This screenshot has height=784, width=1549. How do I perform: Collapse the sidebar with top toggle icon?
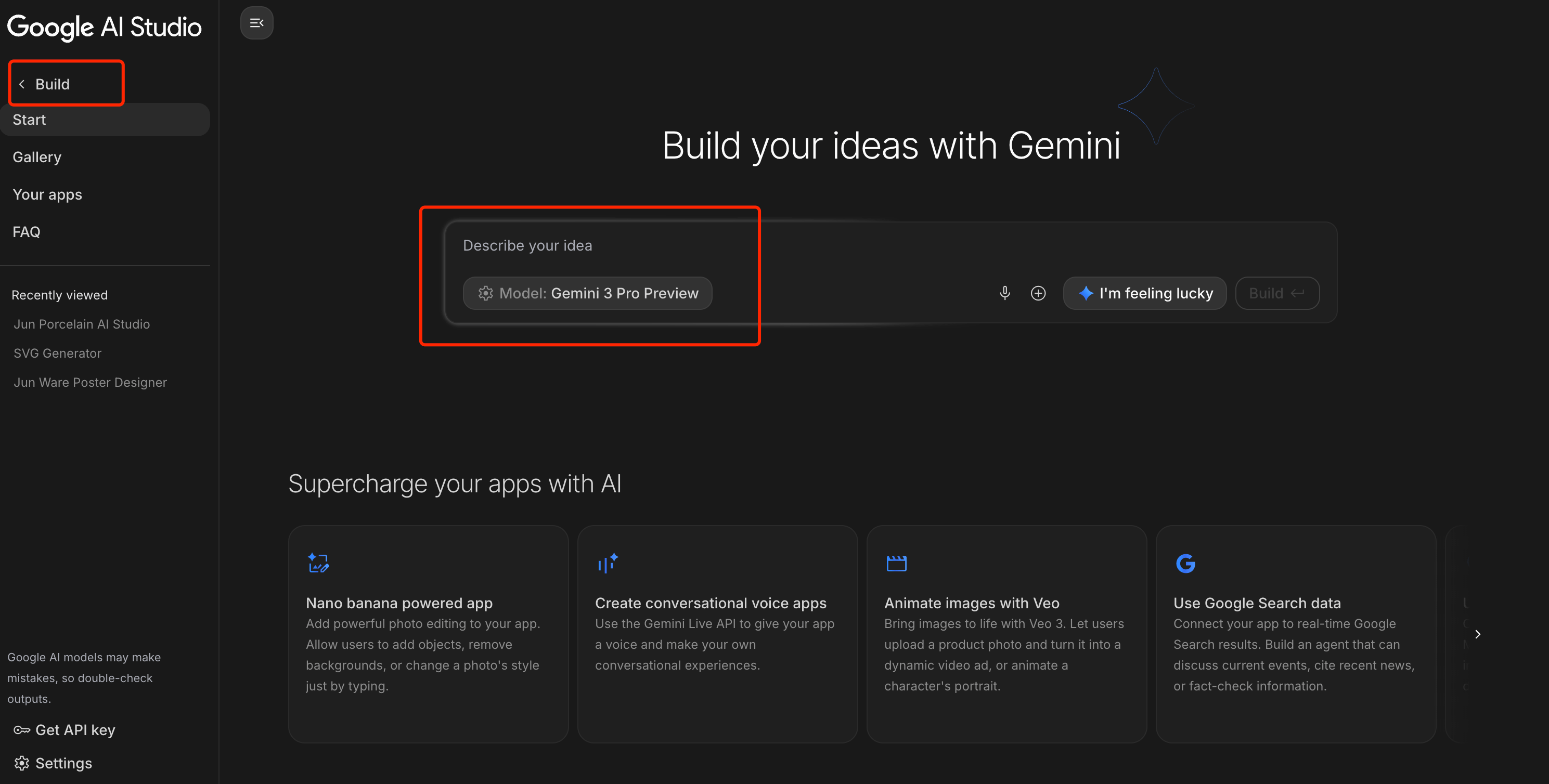[x=257, y=23]
